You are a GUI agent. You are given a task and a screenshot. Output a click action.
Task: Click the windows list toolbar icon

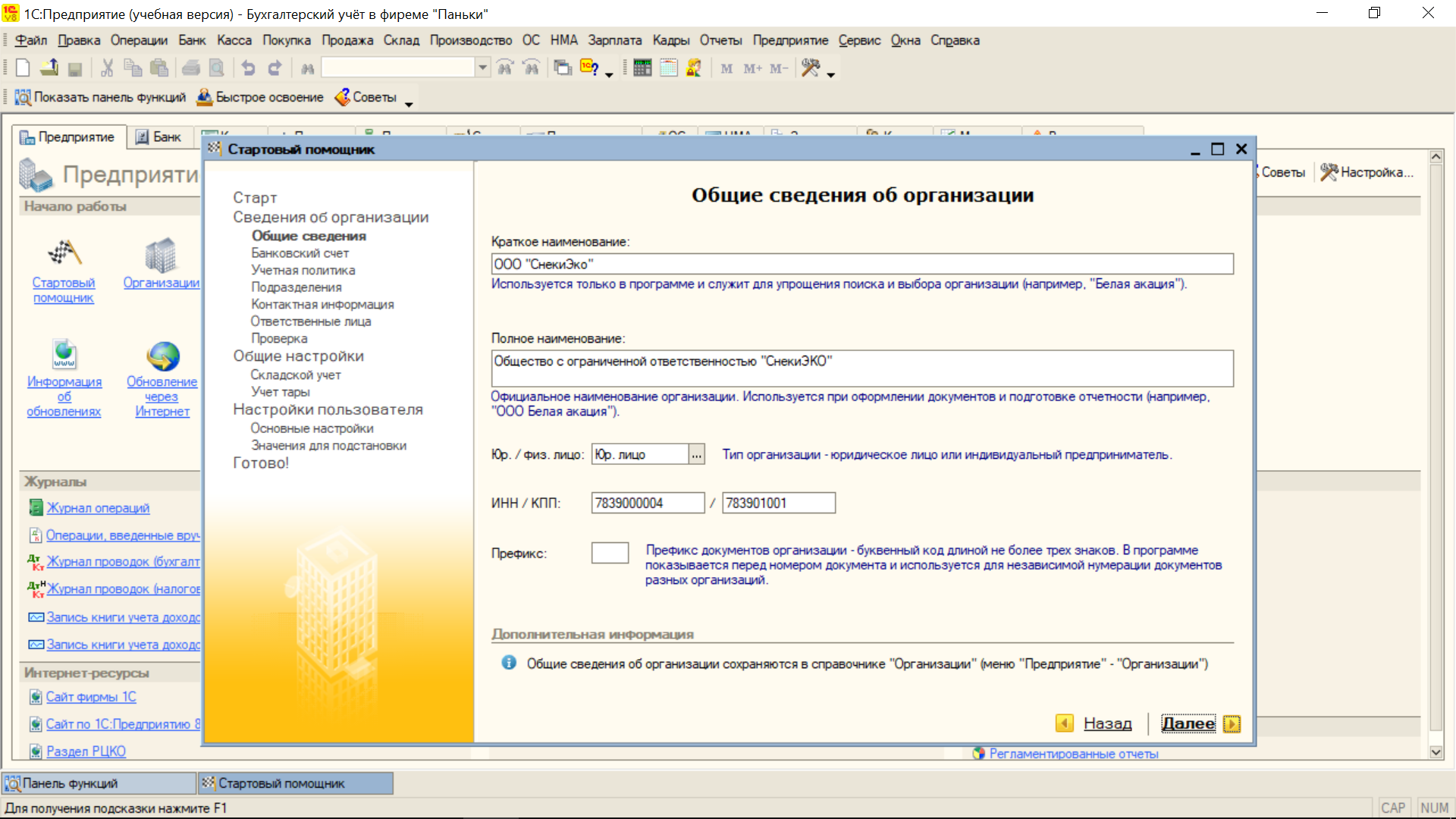coord(563,68)
